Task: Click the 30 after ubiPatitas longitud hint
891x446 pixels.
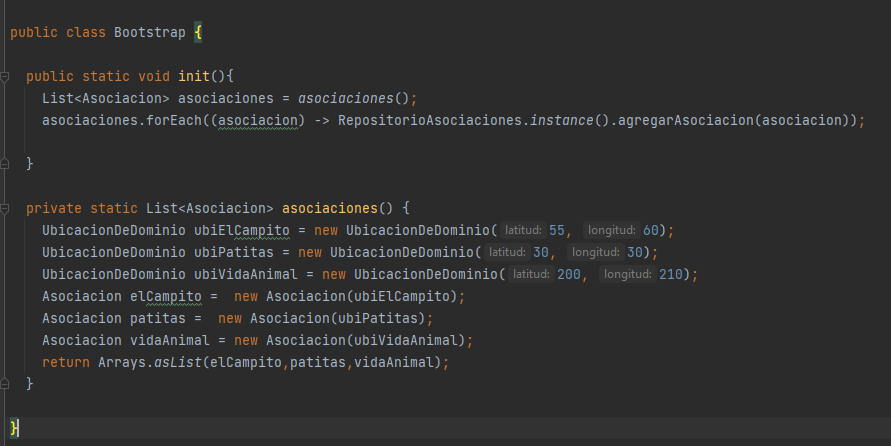Action: point(635,252)
